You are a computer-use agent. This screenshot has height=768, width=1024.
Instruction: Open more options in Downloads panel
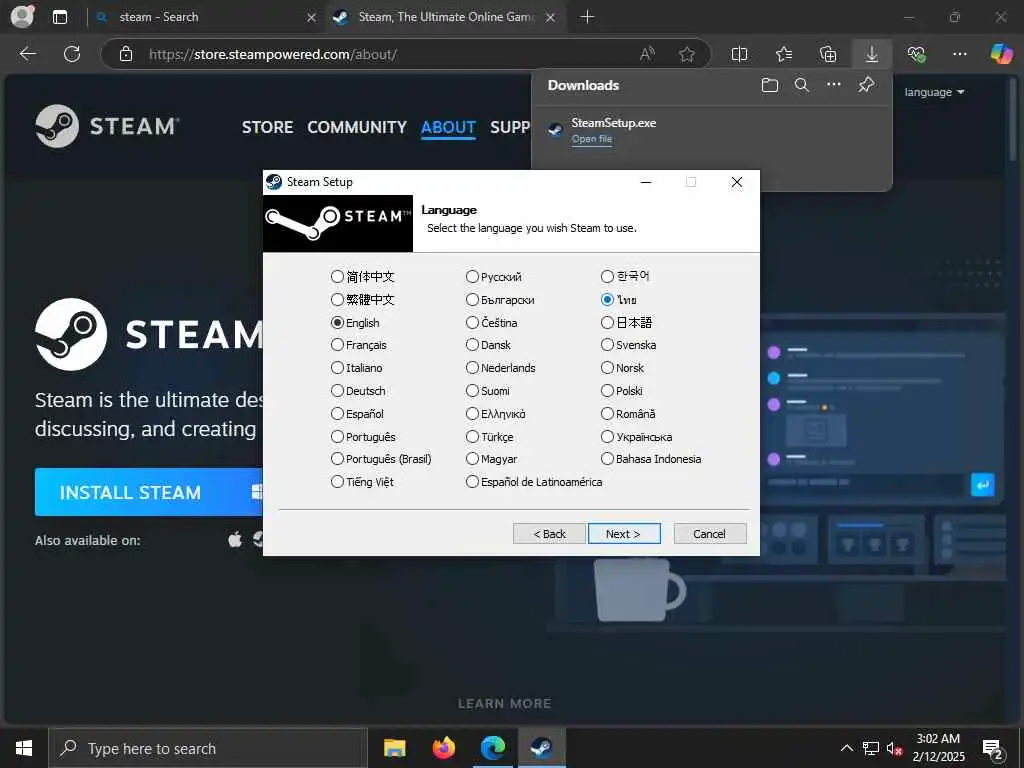pyautogui.click(x=834, y=85)
